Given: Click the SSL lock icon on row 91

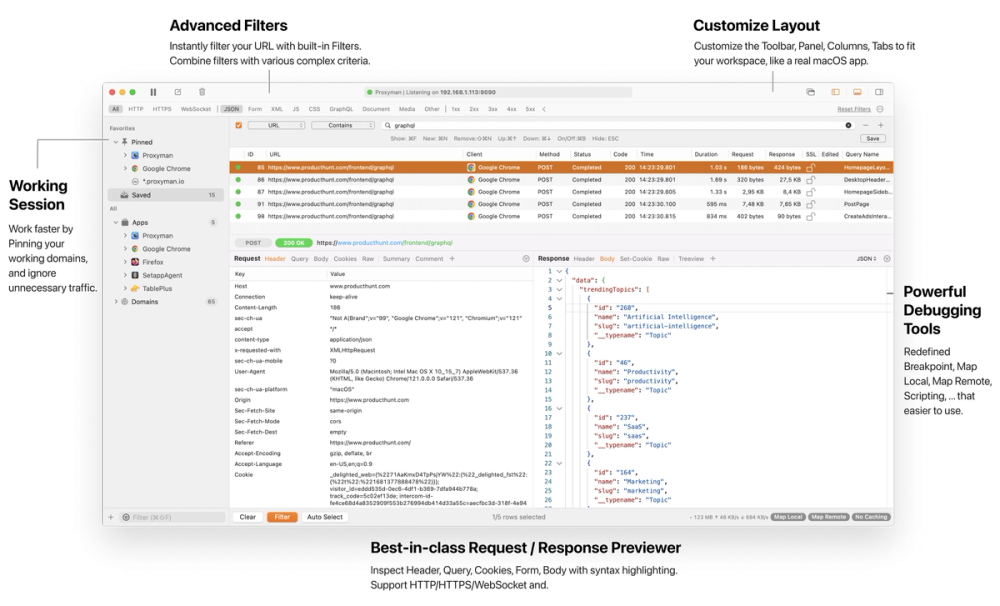Looking at the screenshot, I should coord(811,204).
